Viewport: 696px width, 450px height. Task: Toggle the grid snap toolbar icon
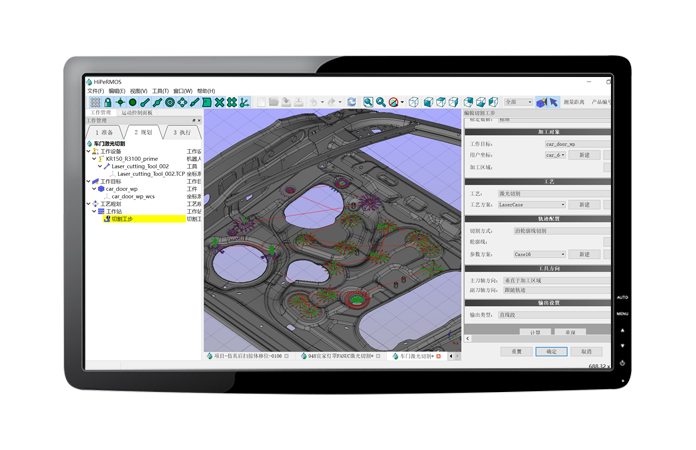click(x=95, y=103)
